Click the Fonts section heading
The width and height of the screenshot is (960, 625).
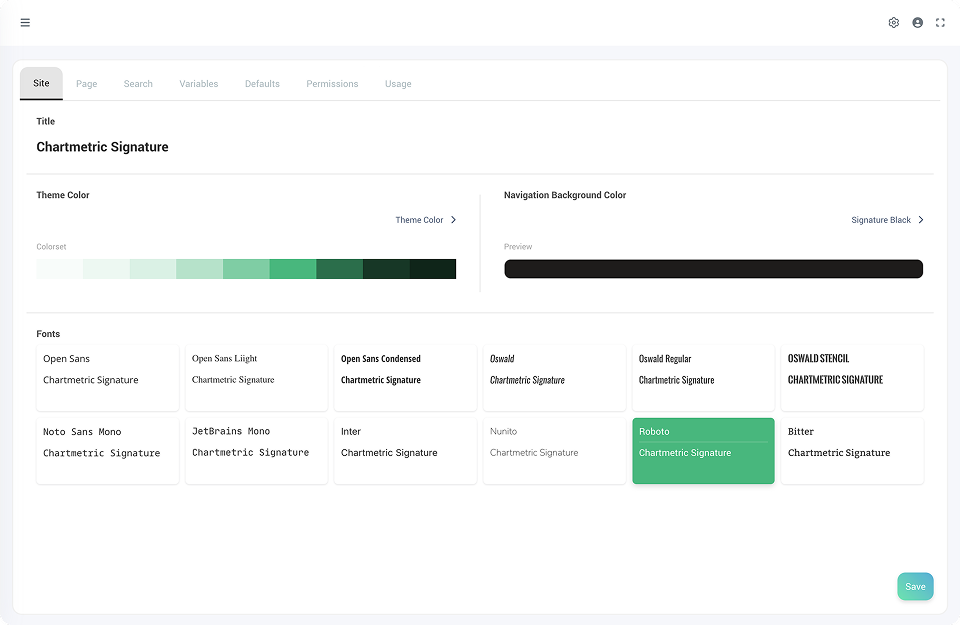(x=48, y=334)
